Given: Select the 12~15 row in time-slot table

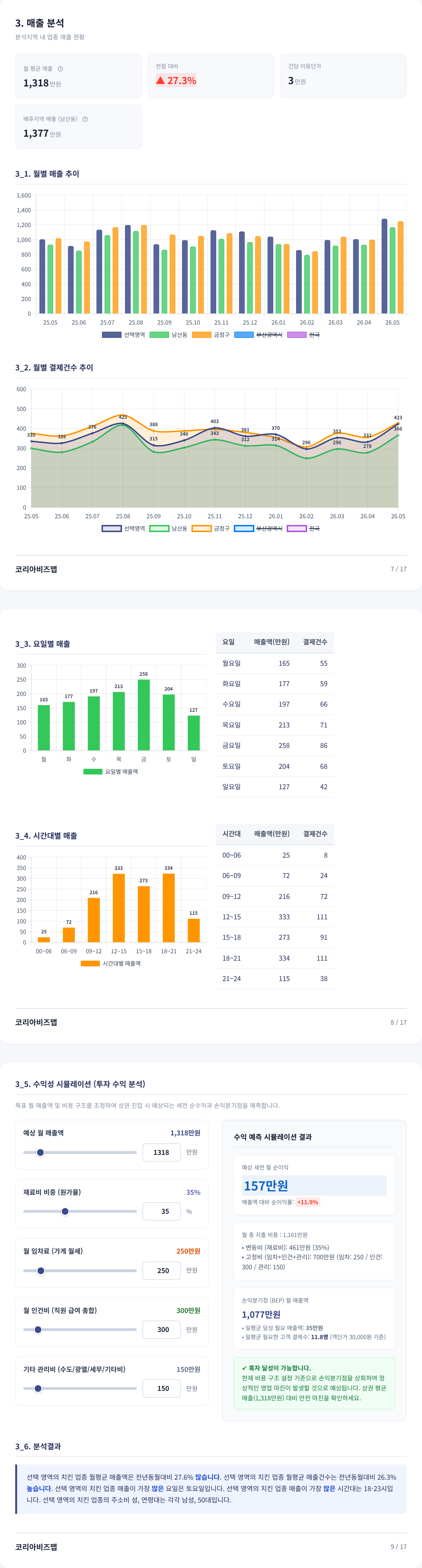Looking at the screenshot, I should [x=275, y=917].
